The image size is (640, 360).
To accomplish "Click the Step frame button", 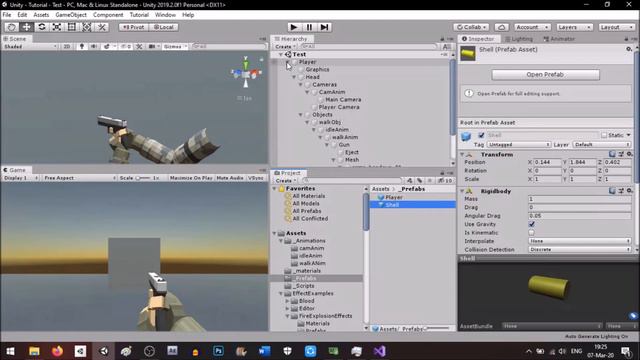I will click(324, 27).
